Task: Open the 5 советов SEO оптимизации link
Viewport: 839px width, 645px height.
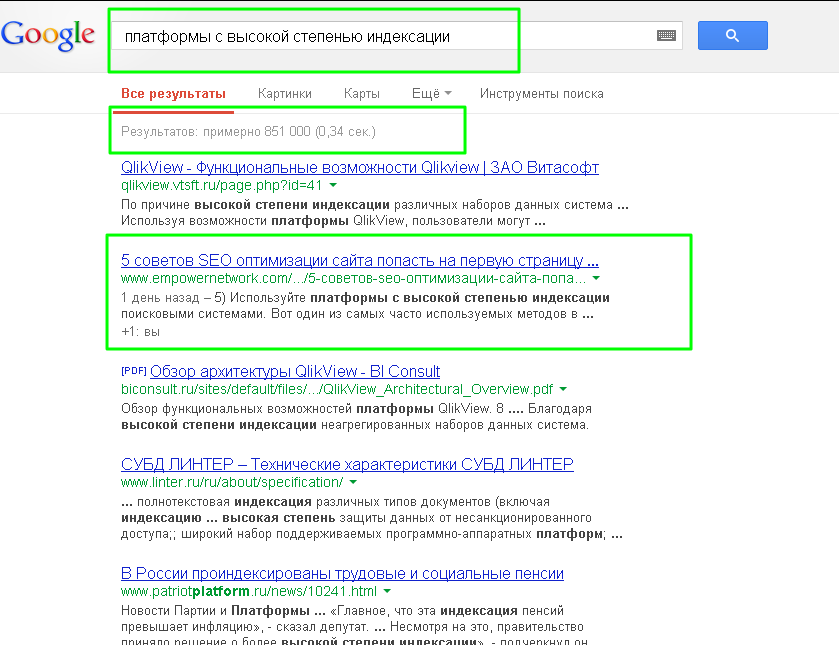Action: point(360,261)
